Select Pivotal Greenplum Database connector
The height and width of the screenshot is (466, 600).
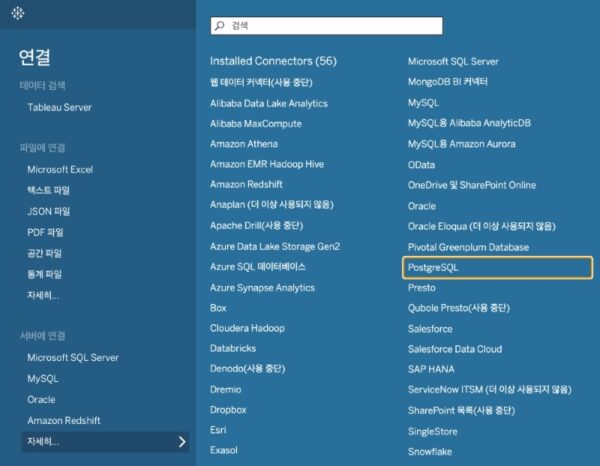468,248
